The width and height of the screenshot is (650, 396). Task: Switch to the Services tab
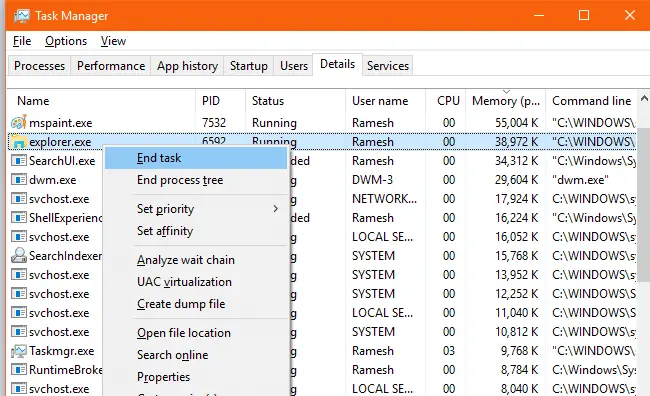coord(388,66)
